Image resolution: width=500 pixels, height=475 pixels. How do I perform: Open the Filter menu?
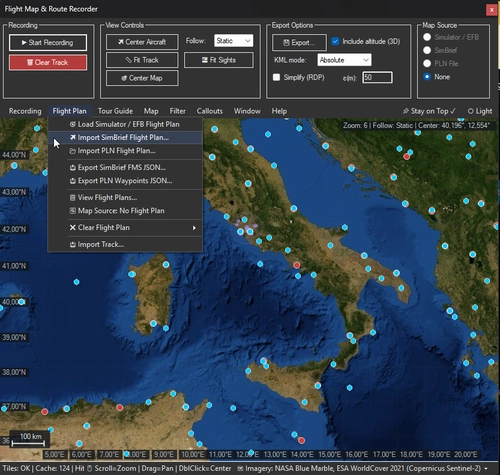[x=177, y=111]
